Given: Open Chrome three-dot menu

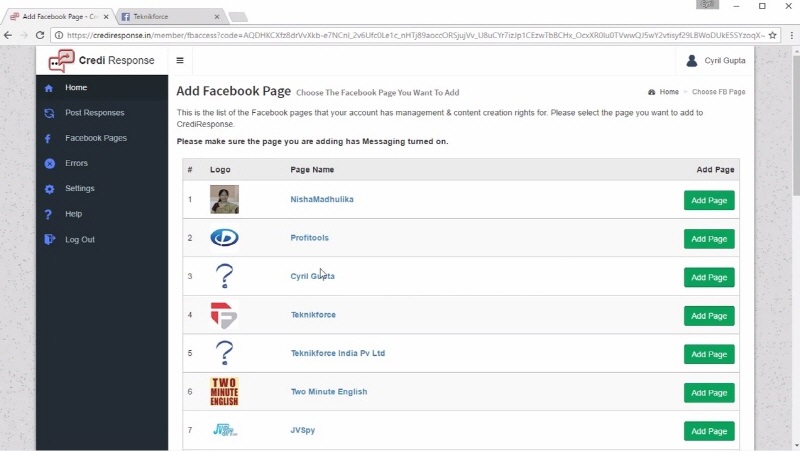Looking at the screenshot, I should tap(791, 35).
